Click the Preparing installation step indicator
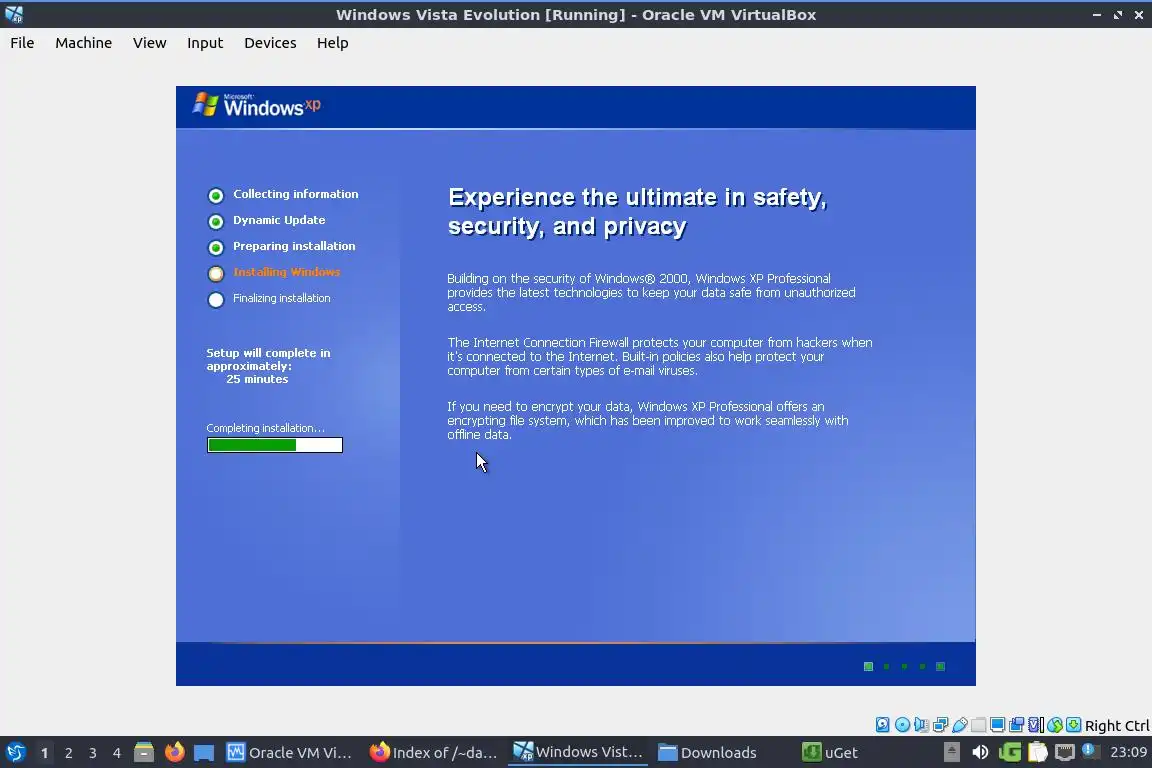1152x768 pixels. point(215,248)
